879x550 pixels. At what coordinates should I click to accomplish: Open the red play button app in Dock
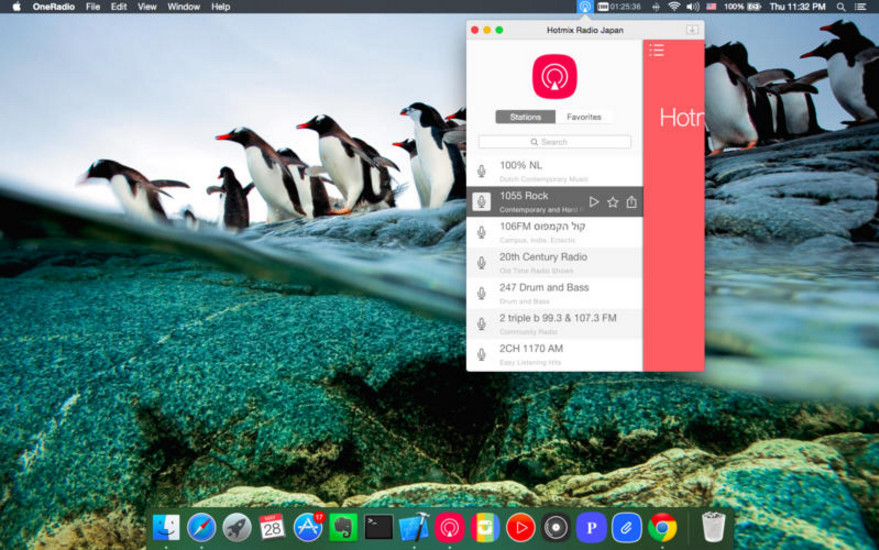(520, 528)
